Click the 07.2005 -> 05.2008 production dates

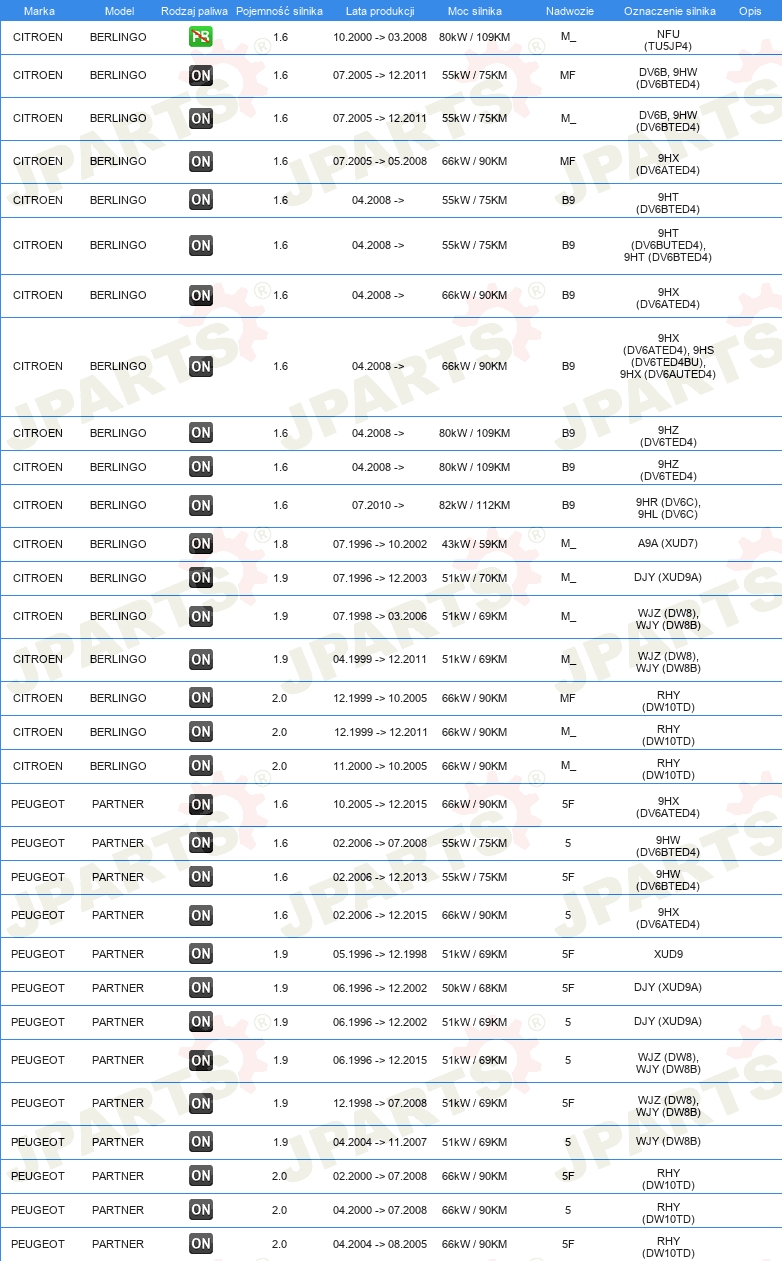380,161
